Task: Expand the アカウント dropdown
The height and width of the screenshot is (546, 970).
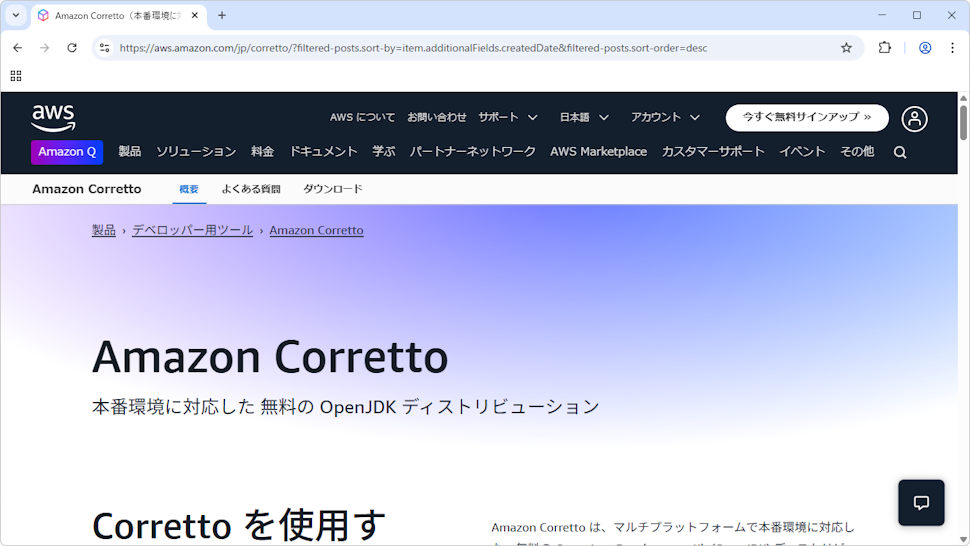Action: point(665,117)
